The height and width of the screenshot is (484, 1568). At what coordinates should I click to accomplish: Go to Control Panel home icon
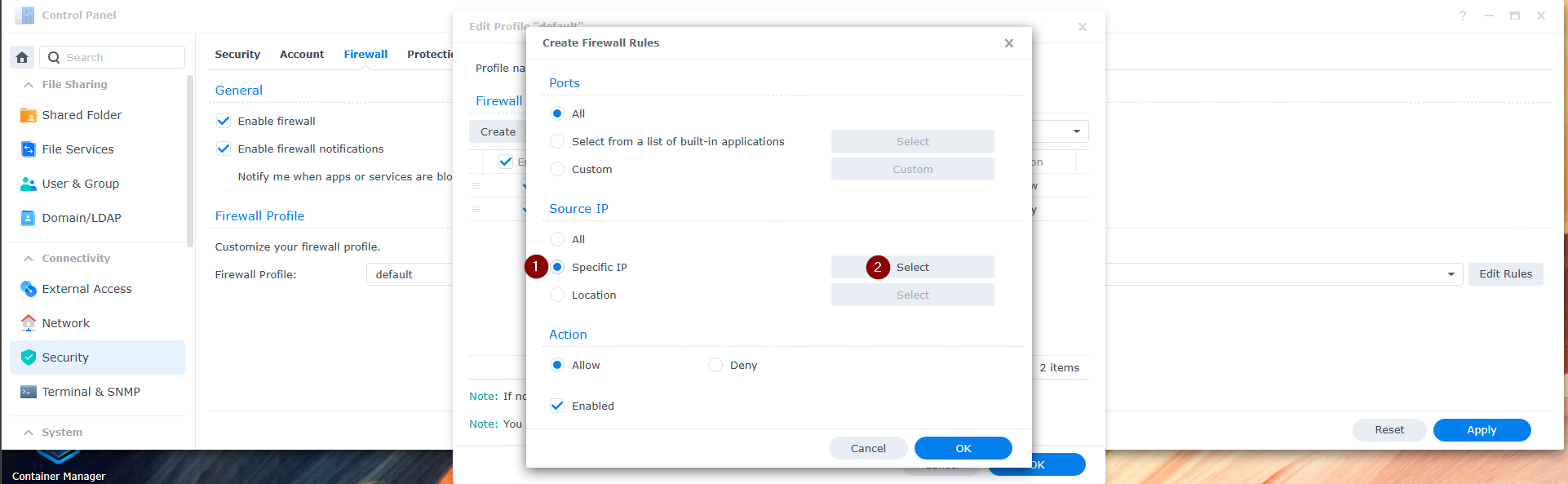(22, 57)
